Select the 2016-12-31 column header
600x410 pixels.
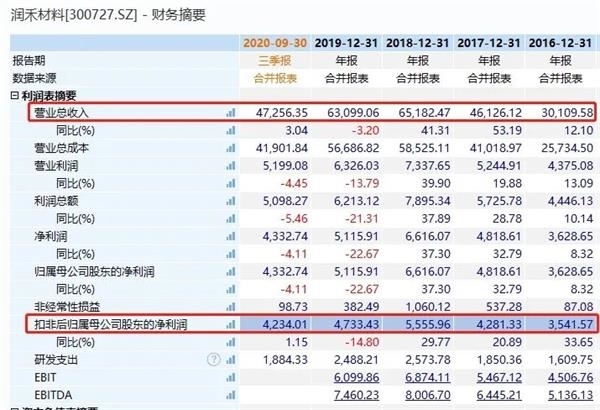561,43
